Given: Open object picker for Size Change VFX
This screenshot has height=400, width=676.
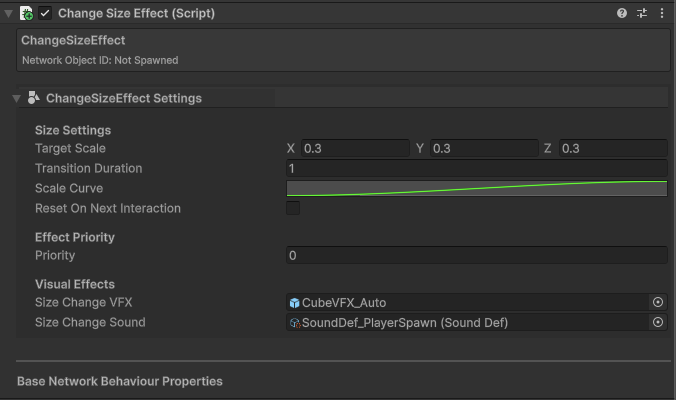Looking at the screenshot, I should (658, 302).
